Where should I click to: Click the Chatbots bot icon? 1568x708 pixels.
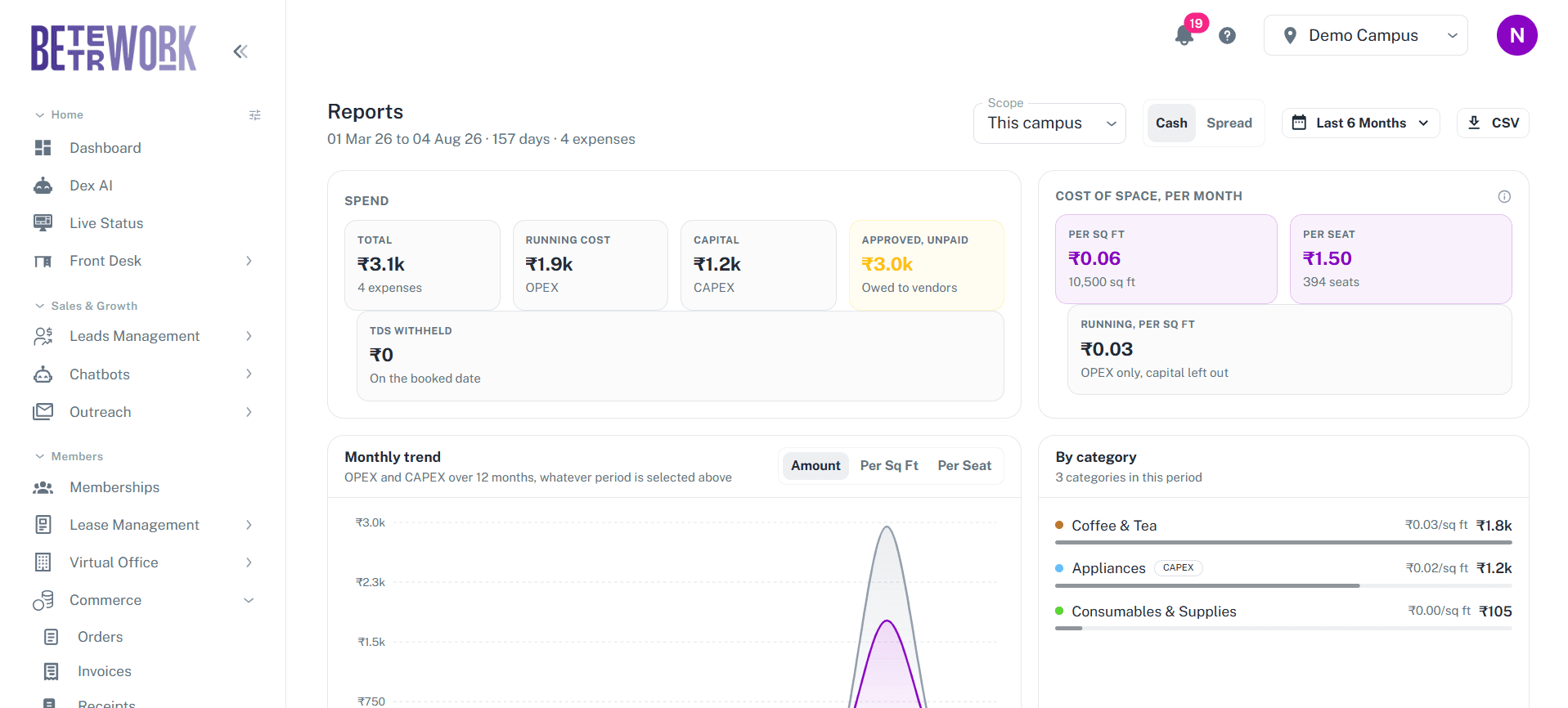pos(43,374)
